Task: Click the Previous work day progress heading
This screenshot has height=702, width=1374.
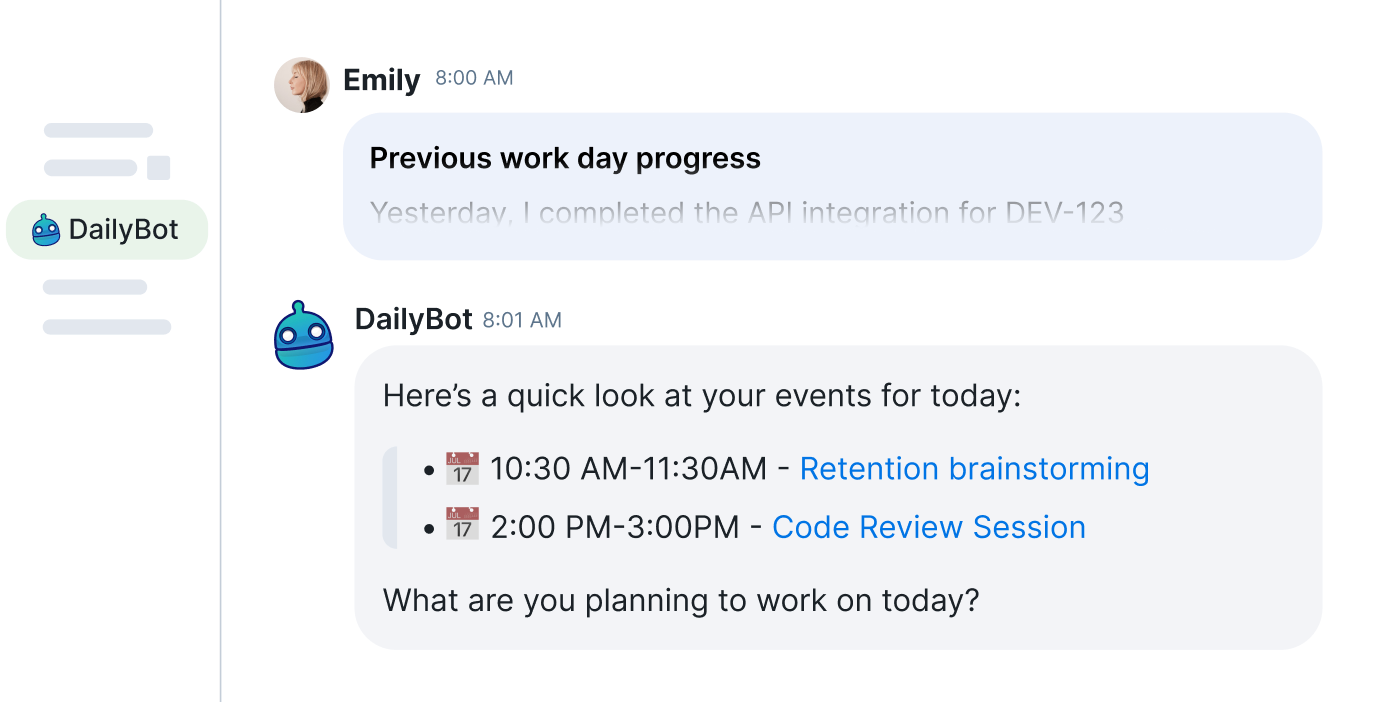Action: [565, 158]
